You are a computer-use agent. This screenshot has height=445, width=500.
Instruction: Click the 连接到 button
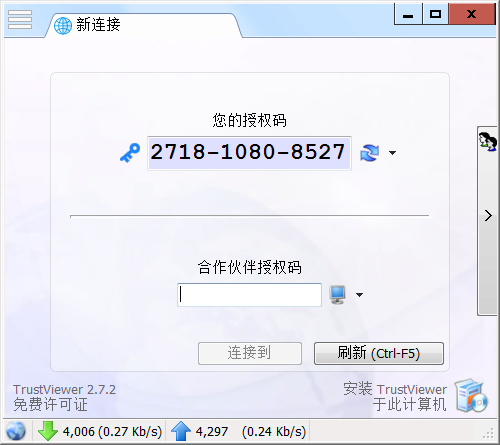(x=250, y=353)
